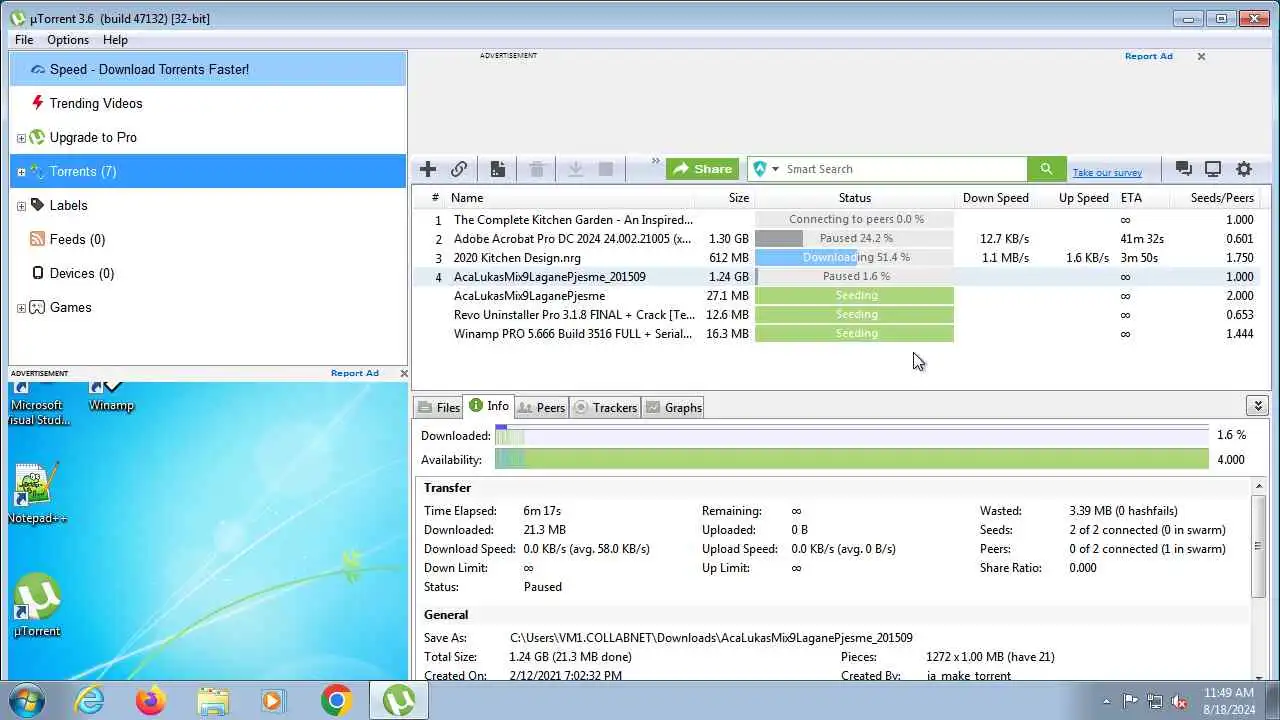Launch Google Chrome from the taskbar
Screen dimensions: 1280x720
click(336, 700)
